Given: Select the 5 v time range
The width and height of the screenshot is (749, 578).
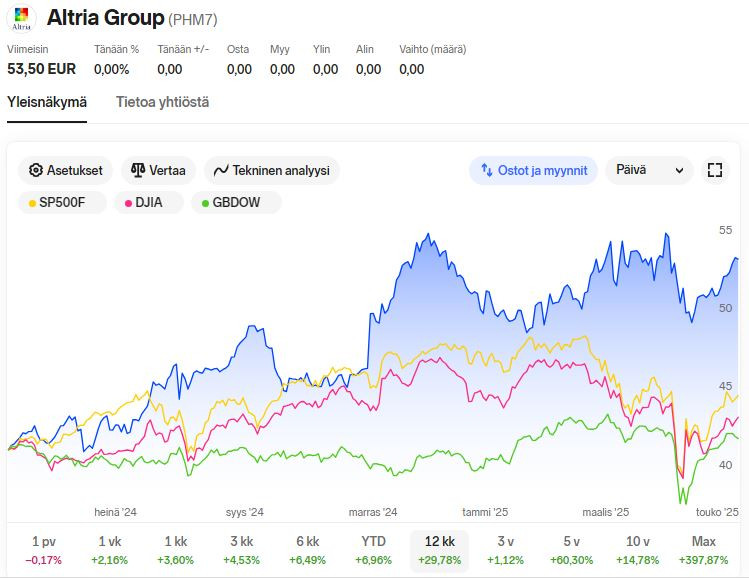Looking at the screenshot, I should pyautogui.click(x=571, y=550).
